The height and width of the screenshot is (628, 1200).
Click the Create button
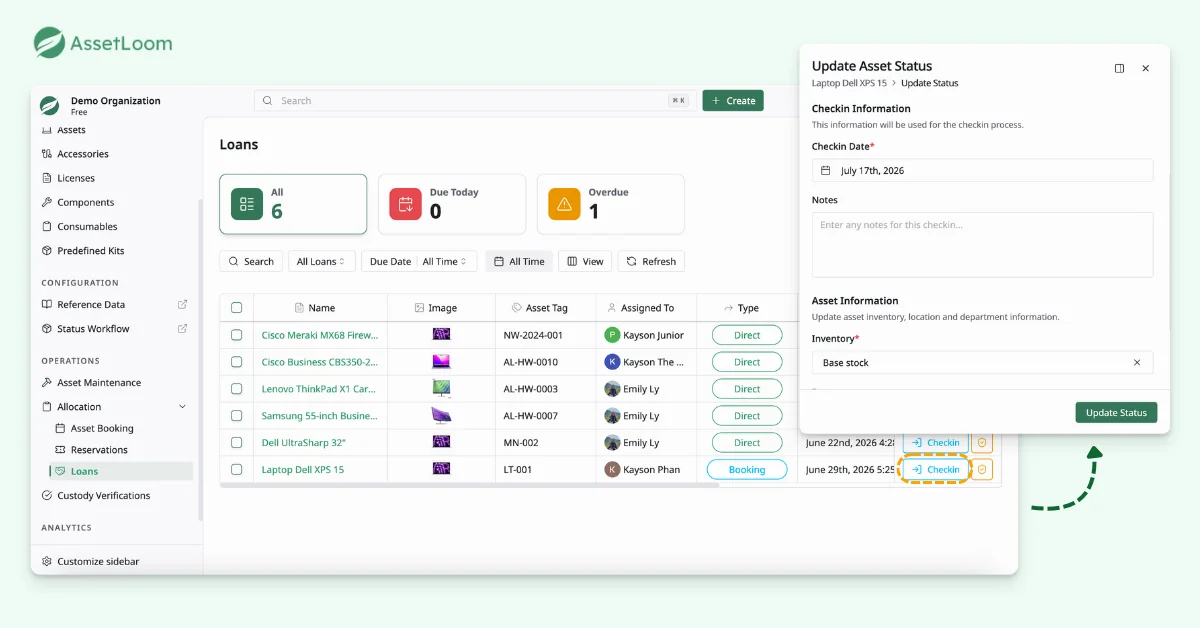[x=733, y=101]
